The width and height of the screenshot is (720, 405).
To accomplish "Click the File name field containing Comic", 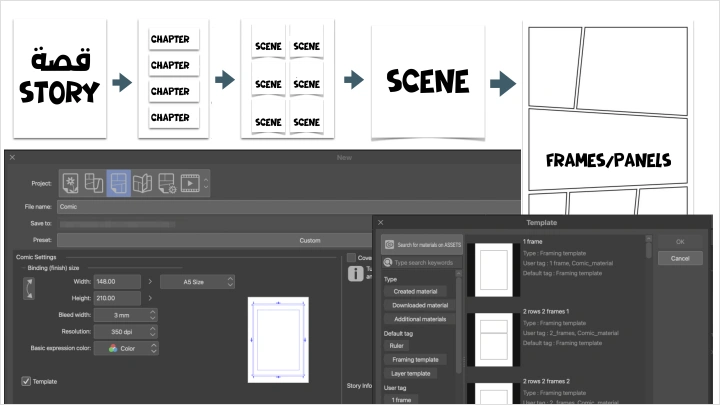I will (x=289, y=207).
